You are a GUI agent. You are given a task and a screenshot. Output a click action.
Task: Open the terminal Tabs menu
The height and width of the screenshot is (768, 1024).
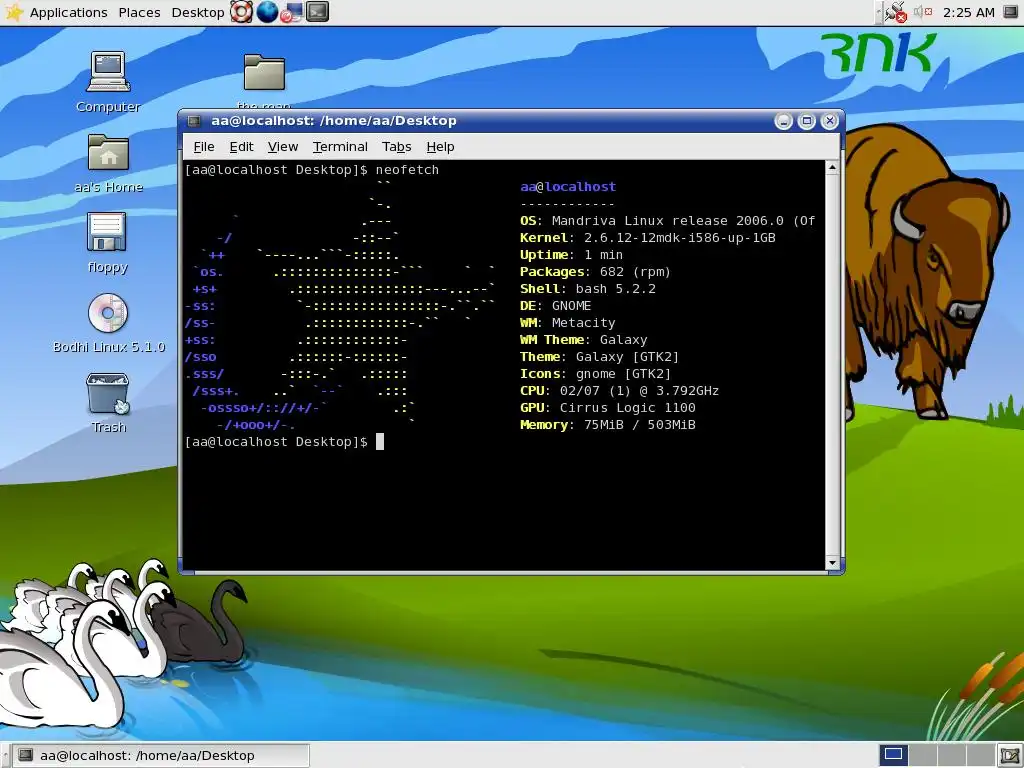tap(396, 147)
